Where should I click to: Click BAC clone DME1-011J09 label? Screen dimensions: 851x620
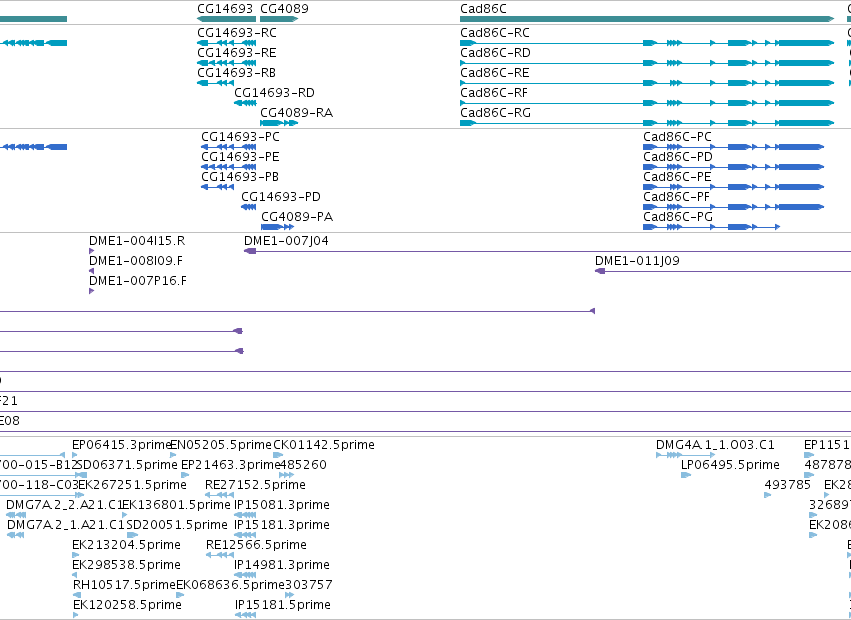(x=637, y=261)
